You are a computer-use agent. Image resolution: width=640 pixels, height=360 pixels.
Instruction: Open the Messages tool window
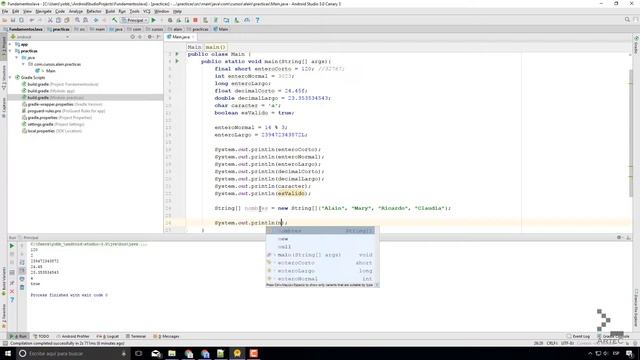tap(167, 336)
